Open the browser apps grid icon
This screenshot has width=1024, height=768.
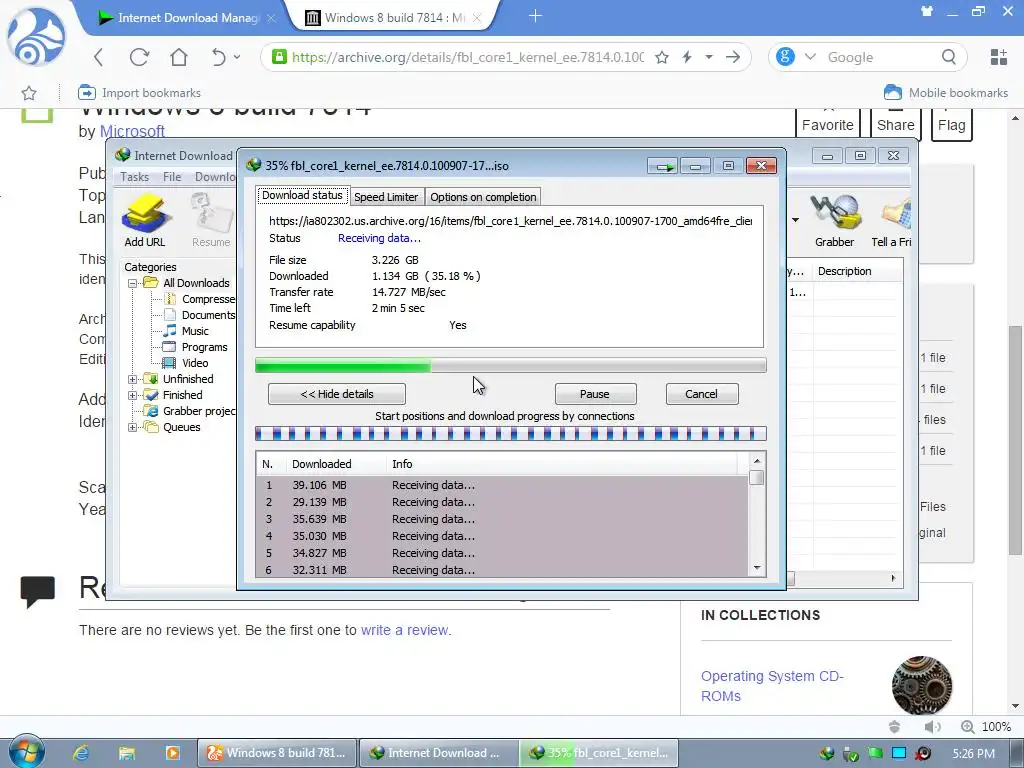pyautogui.click(x=999, y=57)
